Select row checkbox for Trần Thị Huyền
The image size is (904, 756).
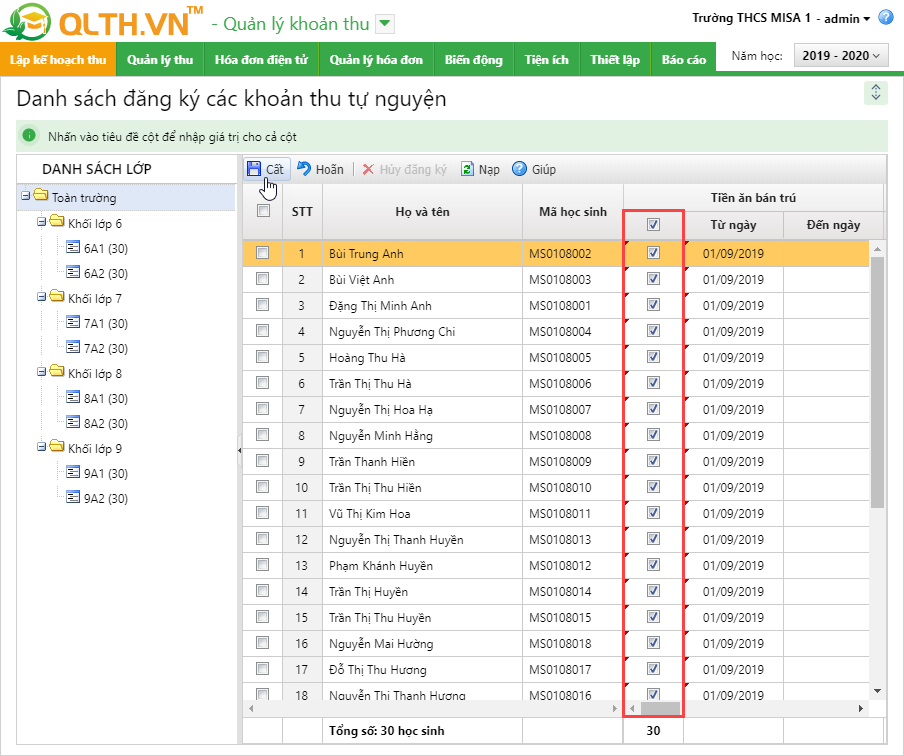pos(263,590)
